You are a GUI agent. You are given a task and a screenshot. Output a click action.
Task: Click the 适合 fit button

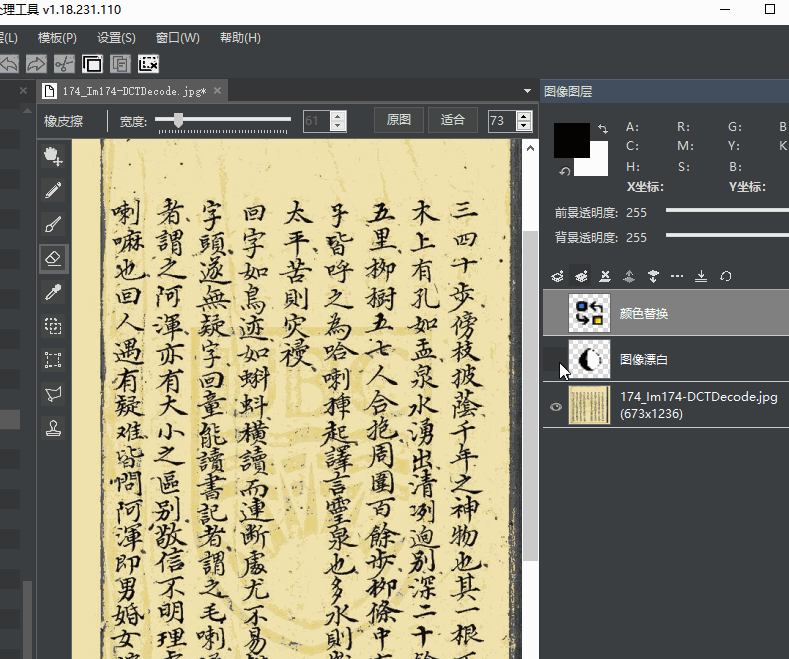click(x=452, y=120)
